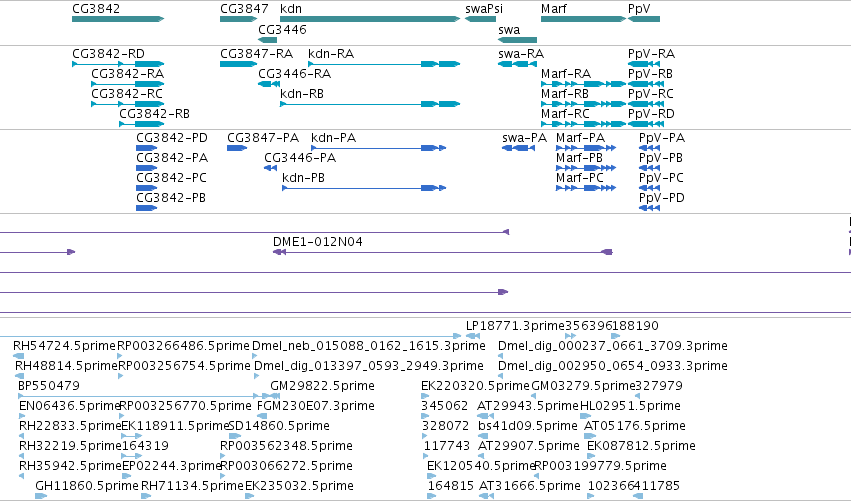Click EST AT31666.5prime
The width and height of the screenshot is (851, 501).
[x=487, y=496]
